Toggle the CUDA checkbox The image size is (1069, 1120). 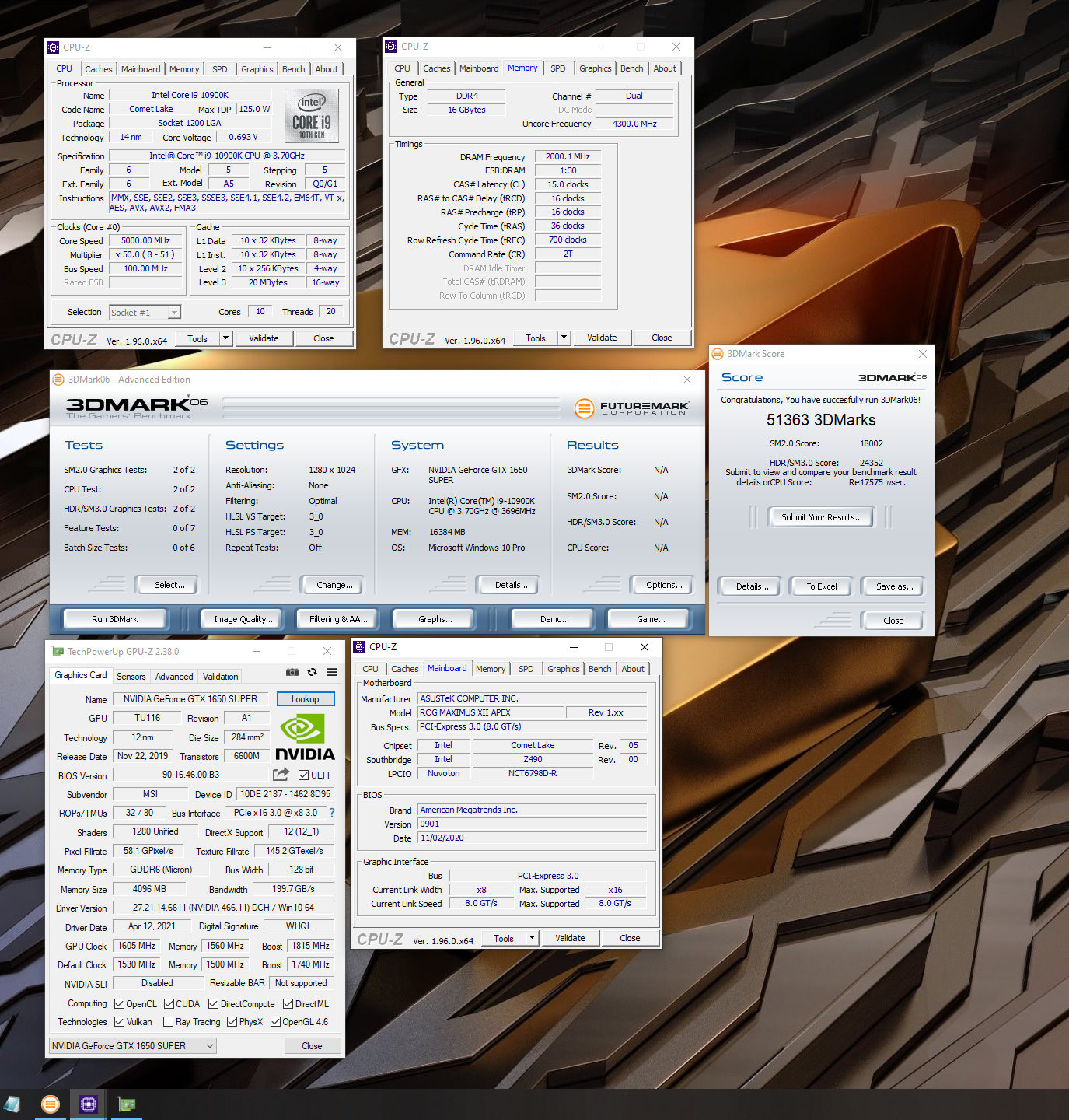169,1004
